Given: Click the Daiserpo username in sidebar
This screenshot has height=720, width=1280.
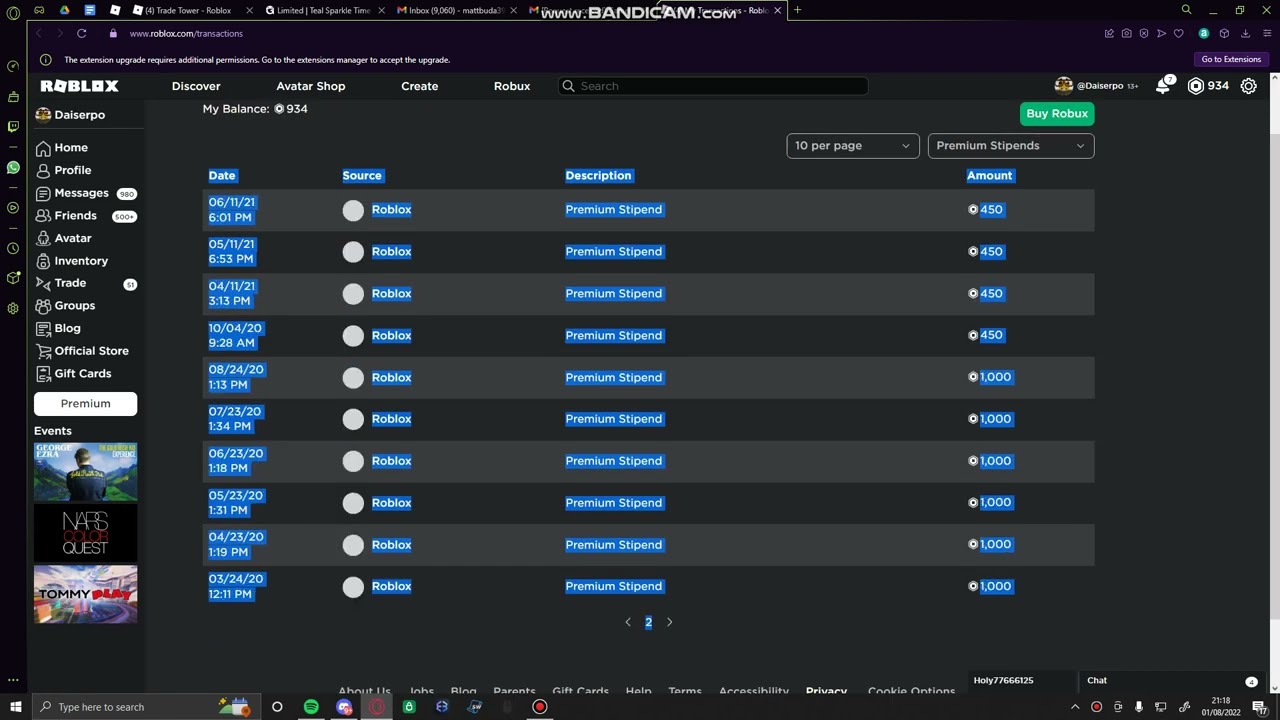Looking at the screenshot, I should click(x=79, y=115).
